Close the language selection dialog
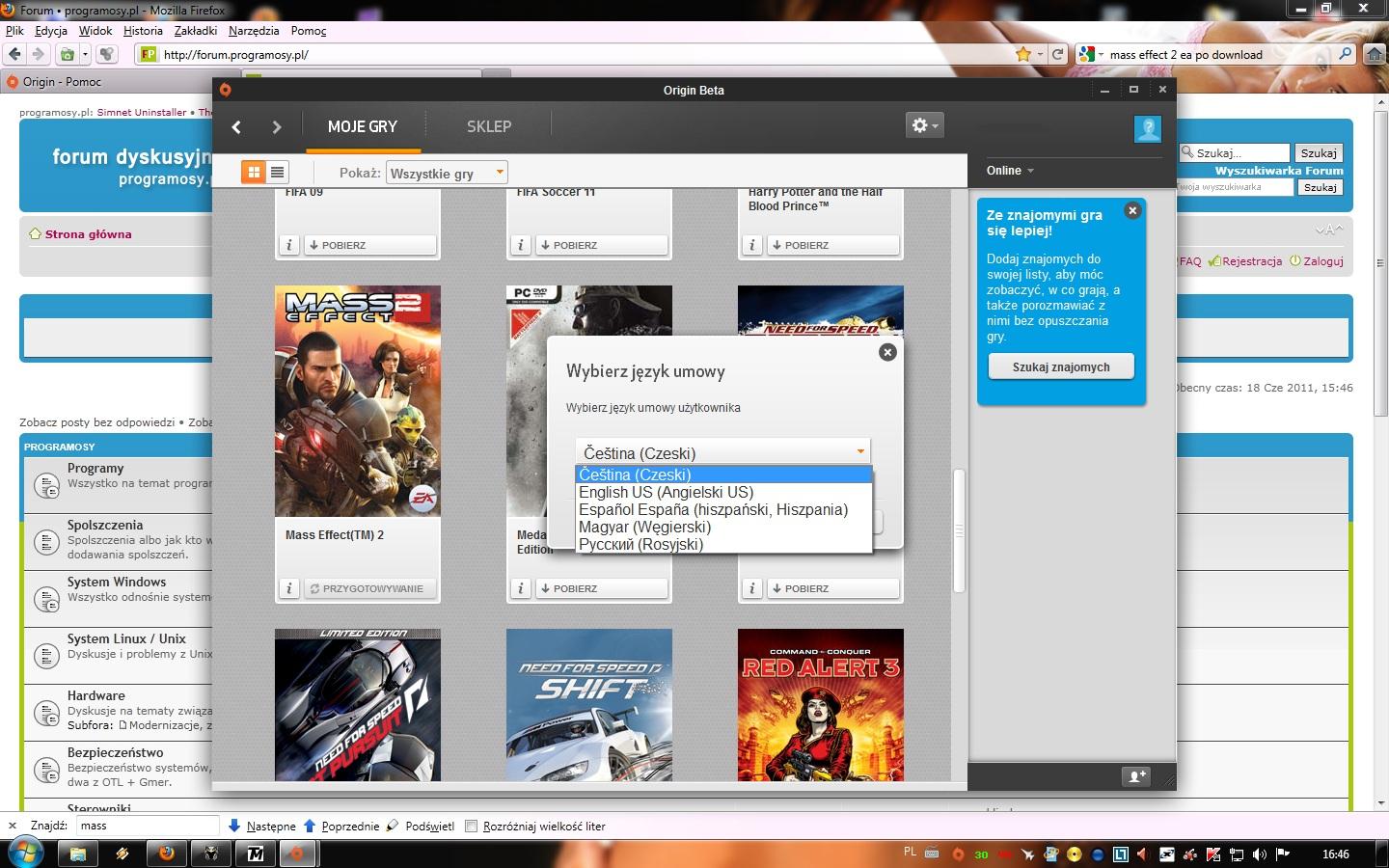Image resolution: width=1389 pixels, height=868 pixels. click(887, 352)
